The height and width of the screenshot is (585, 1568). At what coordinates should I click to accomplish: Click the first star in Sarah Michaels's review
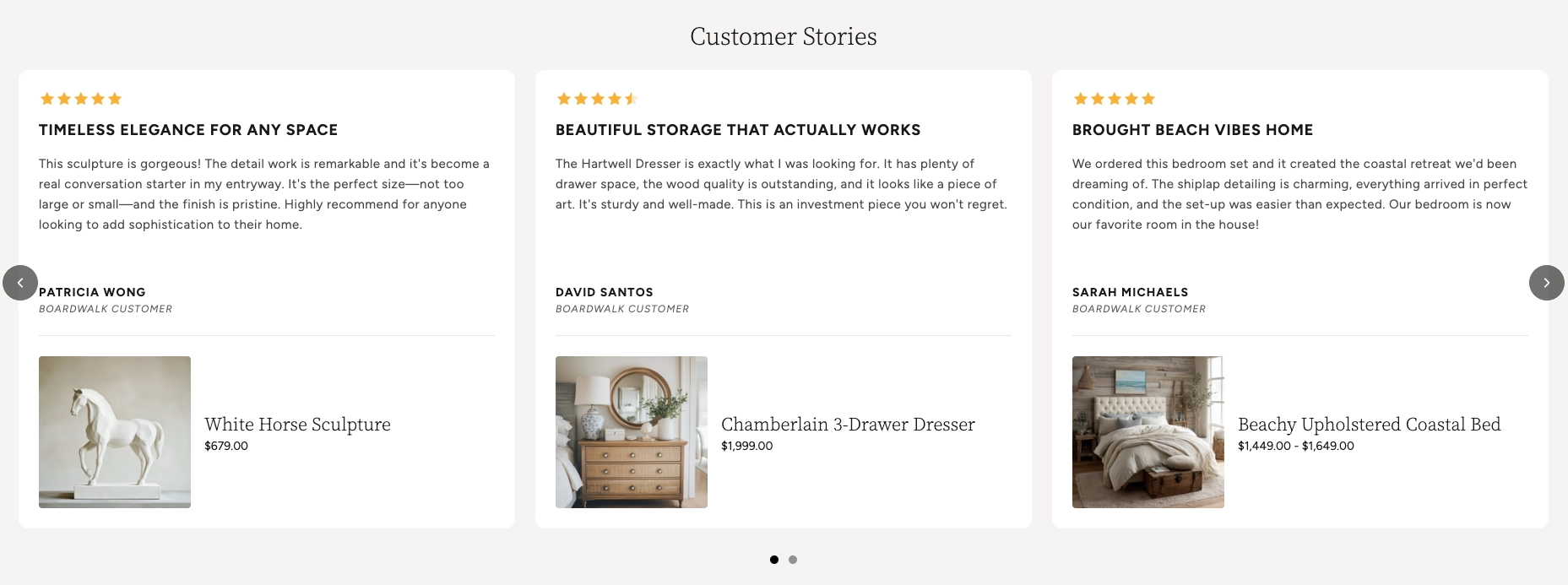(x=1080, y=98)
